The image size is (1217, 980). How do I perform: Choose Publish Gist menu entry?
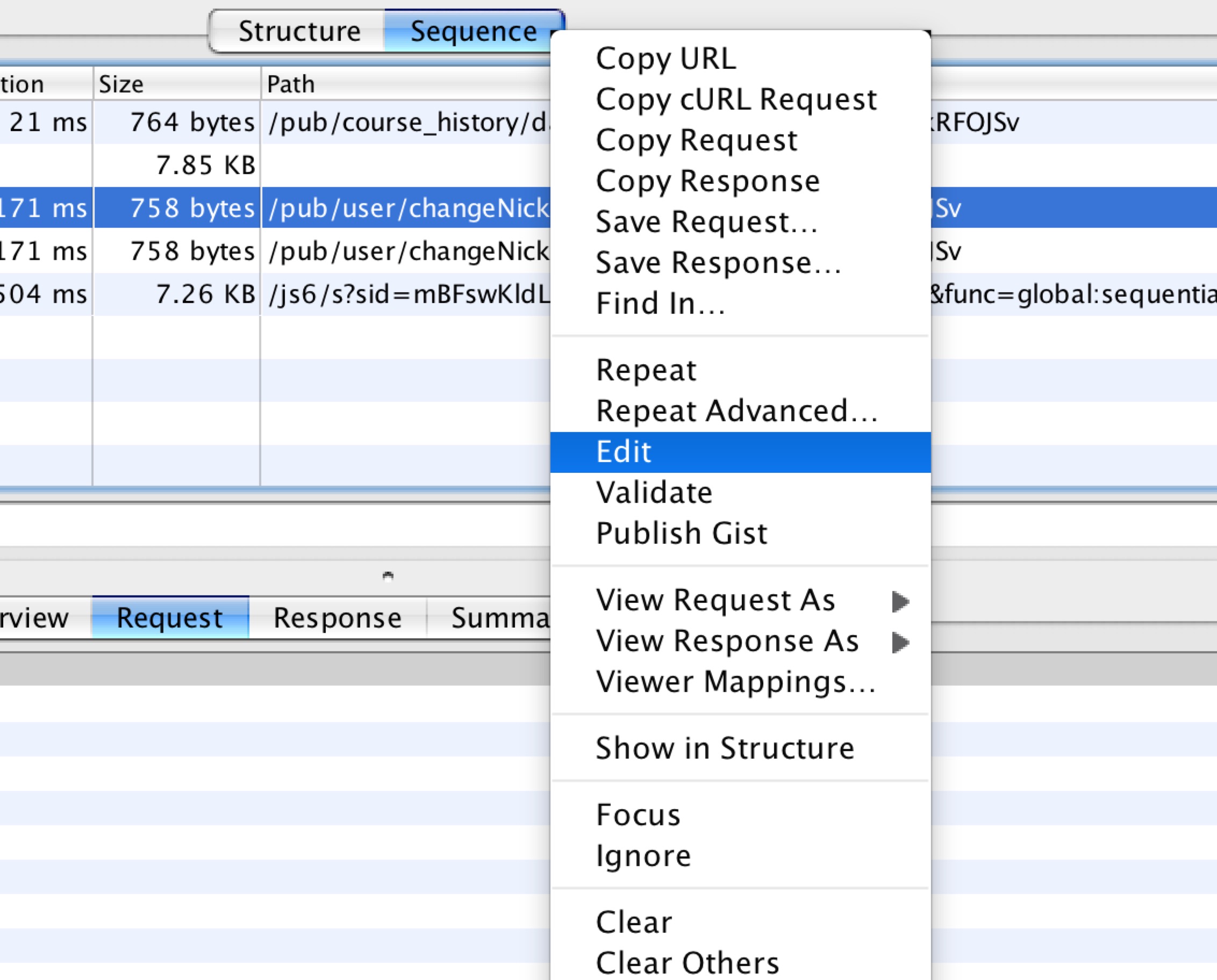[682, 534]
